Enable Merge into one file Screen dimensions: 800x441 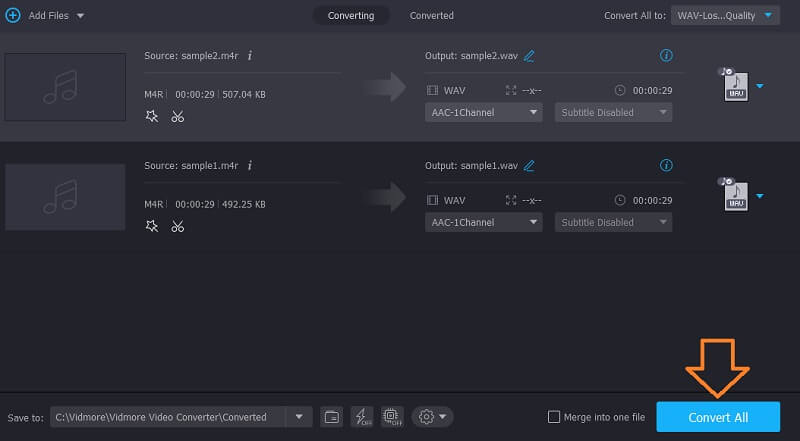click(555, 417)
